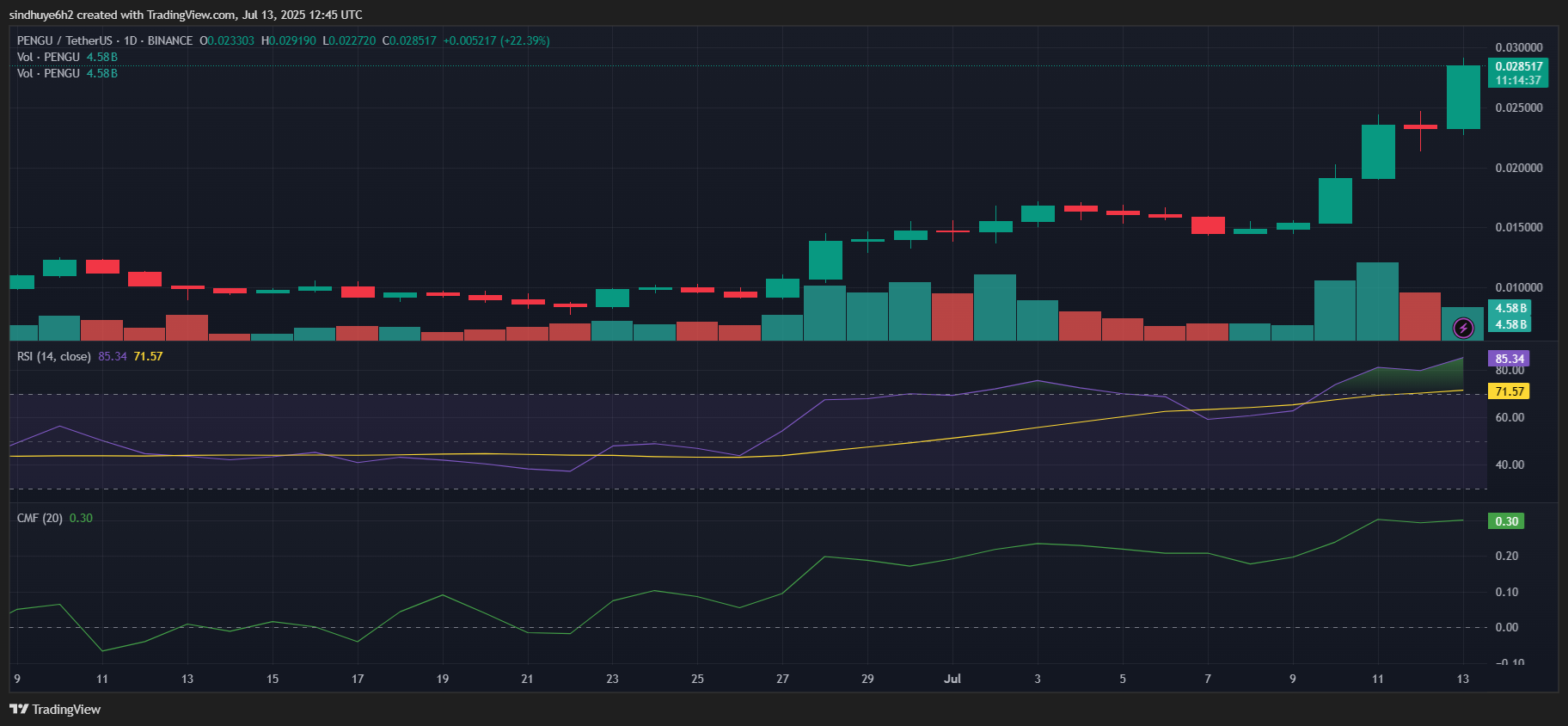Click the upper 4.58B volume tag
This screenshot has height=726, width=1568.
pos(1510,308)
